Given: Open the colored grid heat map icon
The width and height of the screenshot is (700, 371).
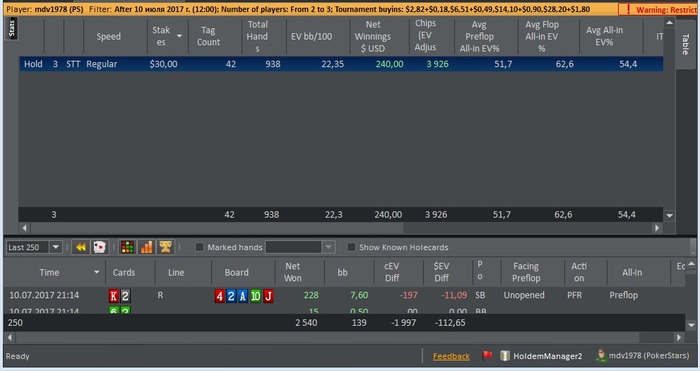Looking at the screenshot, I should tap(127, 247).
